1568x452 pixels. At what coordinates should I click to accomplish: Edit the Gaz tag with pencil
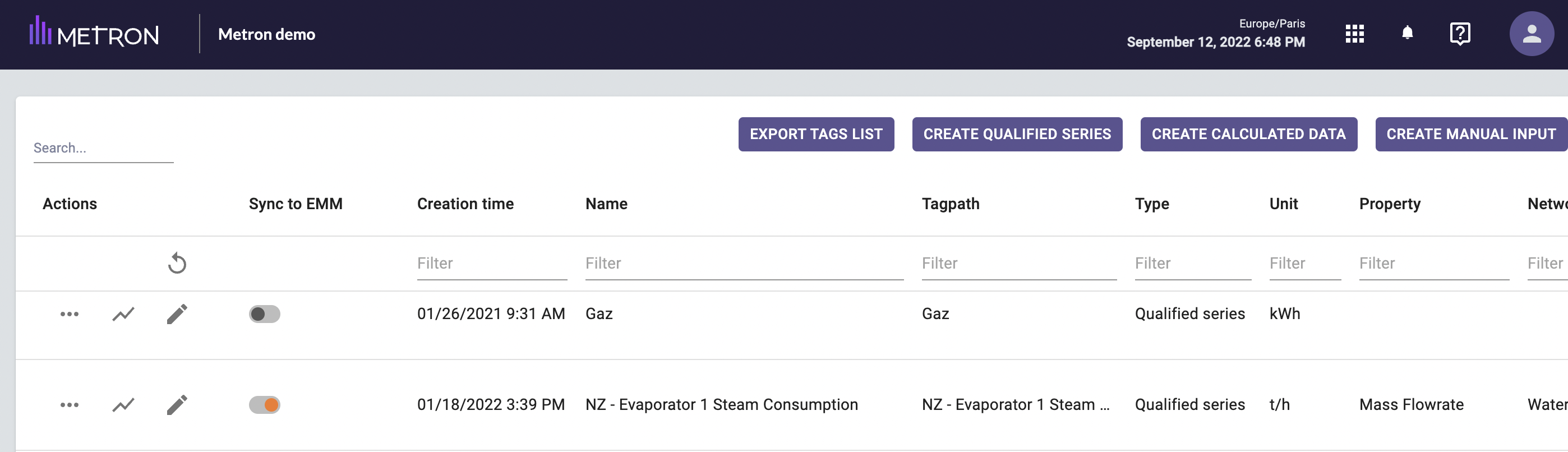point(177,315)
